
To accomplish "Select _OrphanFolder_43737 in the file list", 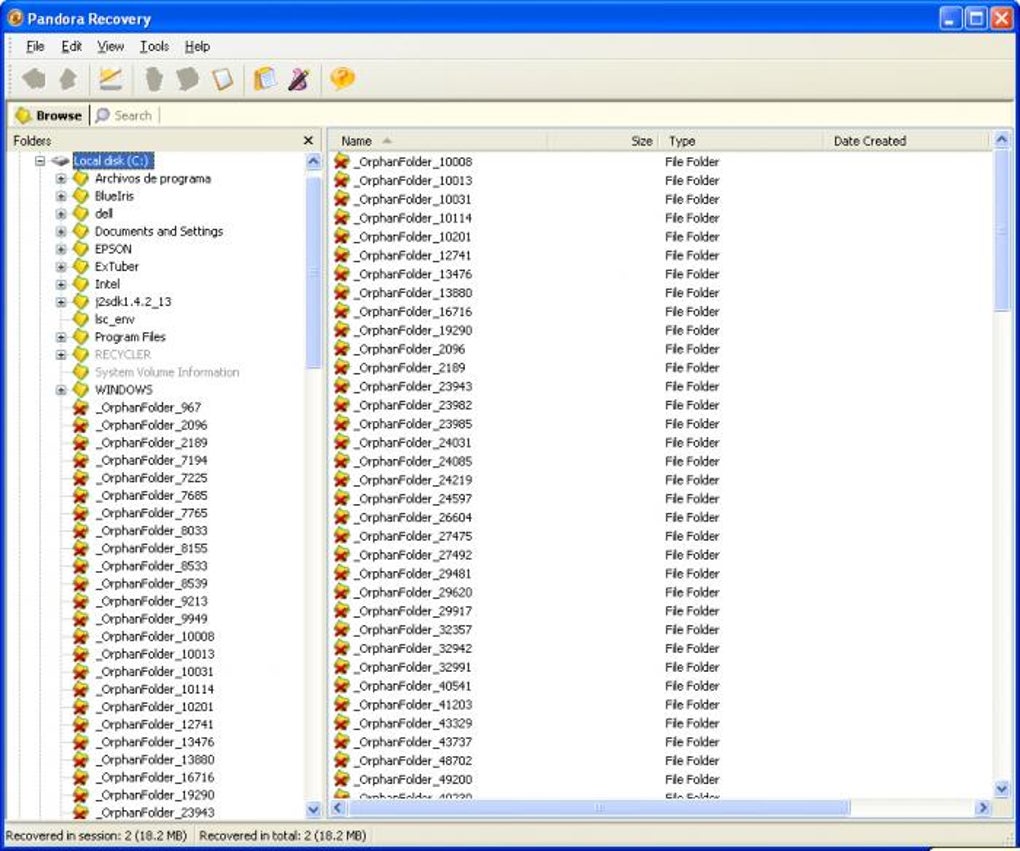I will coord(414,742).
